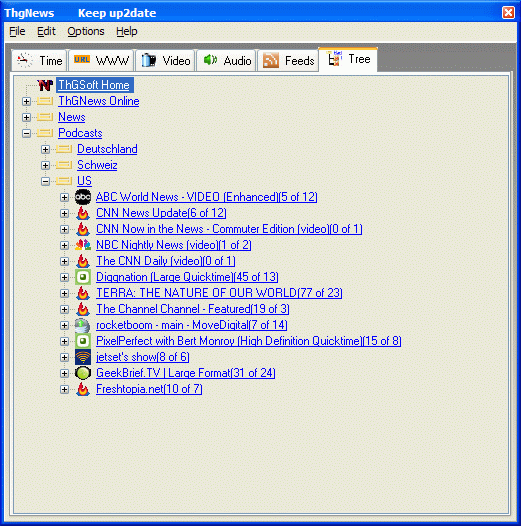
Task: Click the rocketboom globe icon
Action: (83, 325)
